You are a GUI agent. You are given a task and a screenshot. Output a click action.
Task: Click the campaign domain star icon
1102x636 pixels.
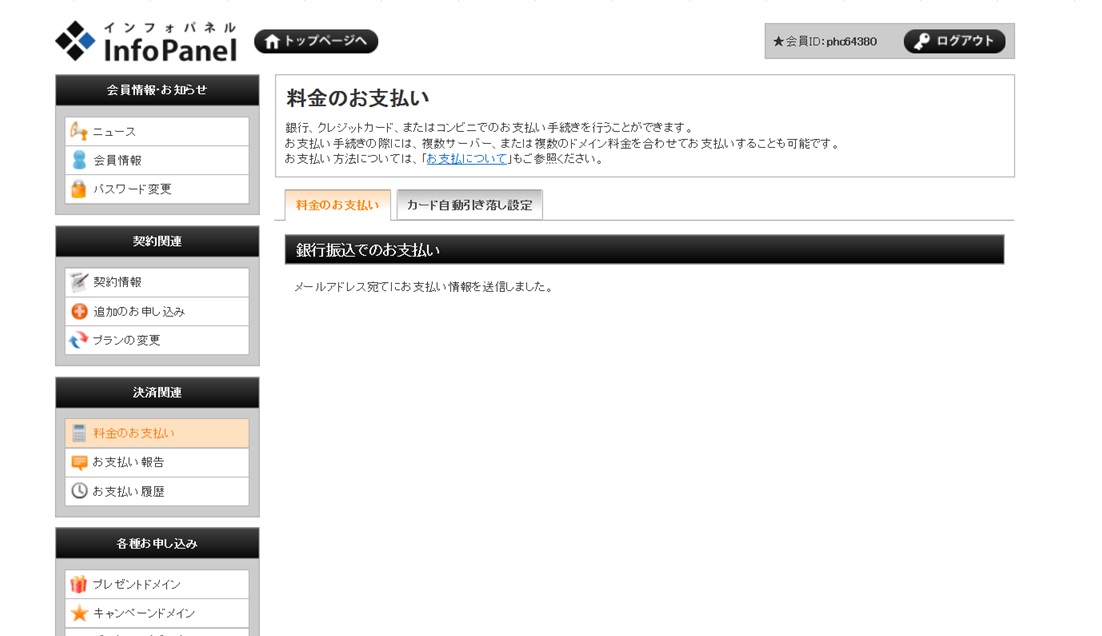(x=79, y=613)
